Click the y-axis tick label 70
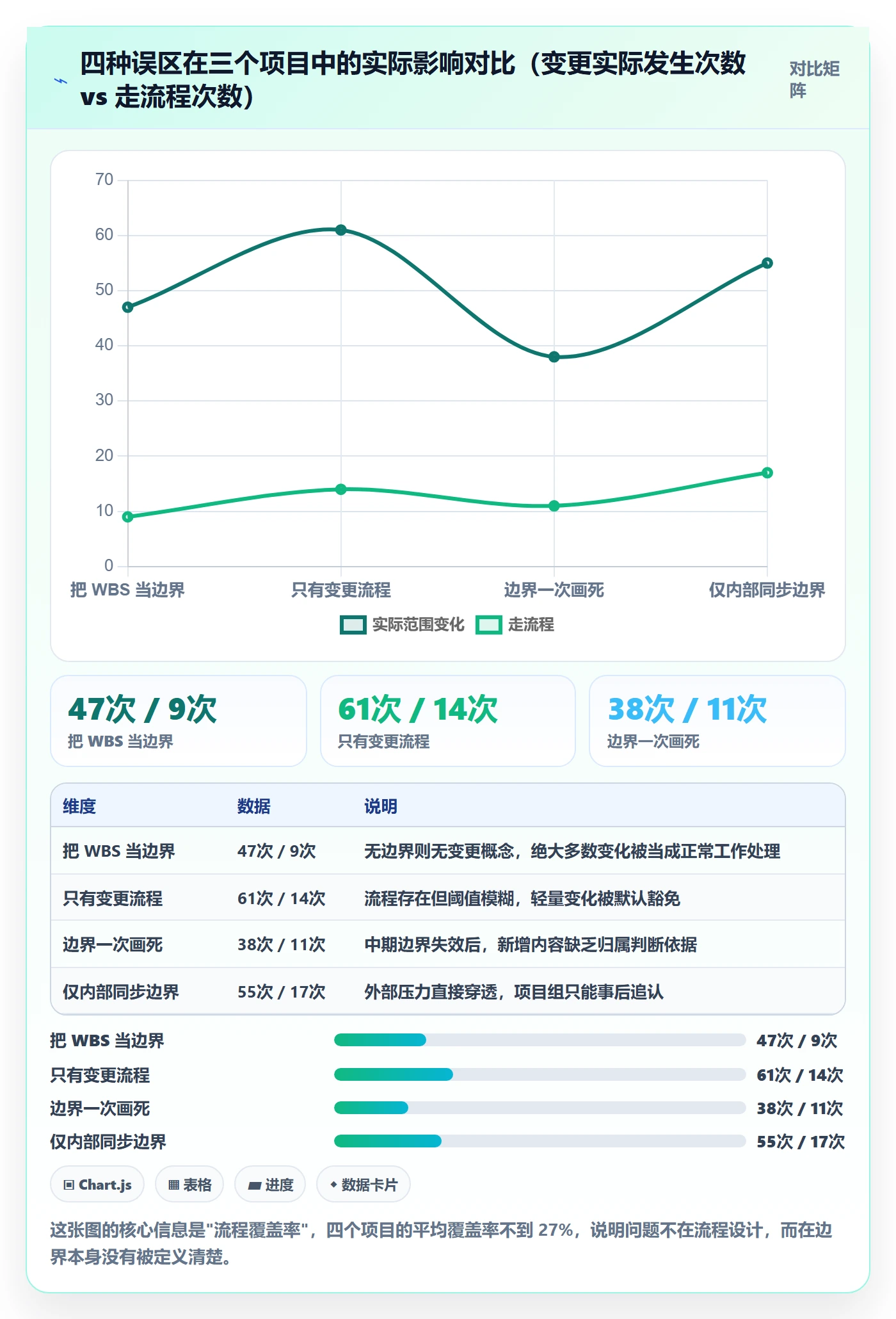896x1319 pixels. coord(104,179)
